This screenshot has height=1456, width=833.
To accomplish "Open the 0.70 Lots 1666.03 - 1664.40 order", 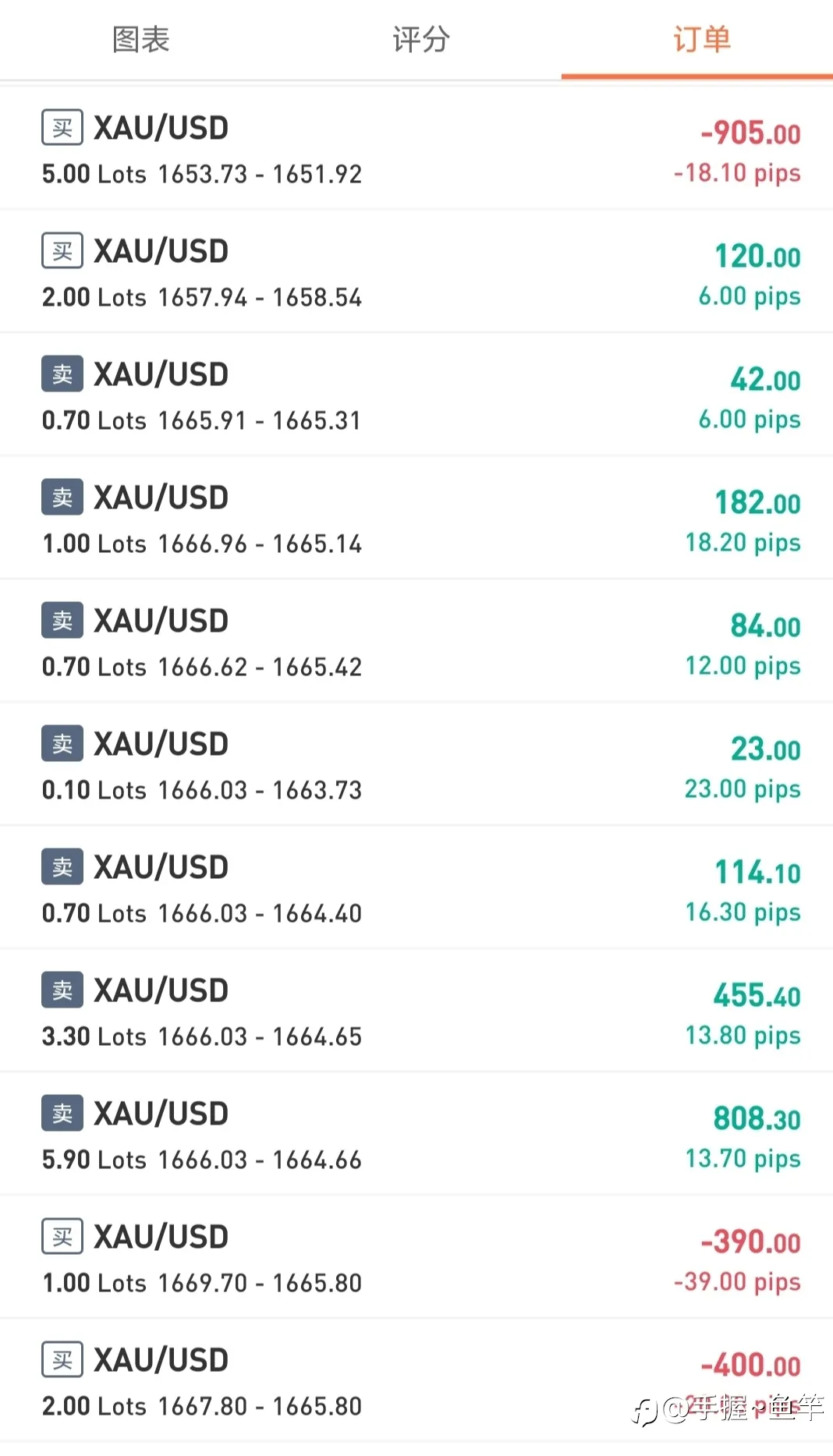I will tap(416, 887).
